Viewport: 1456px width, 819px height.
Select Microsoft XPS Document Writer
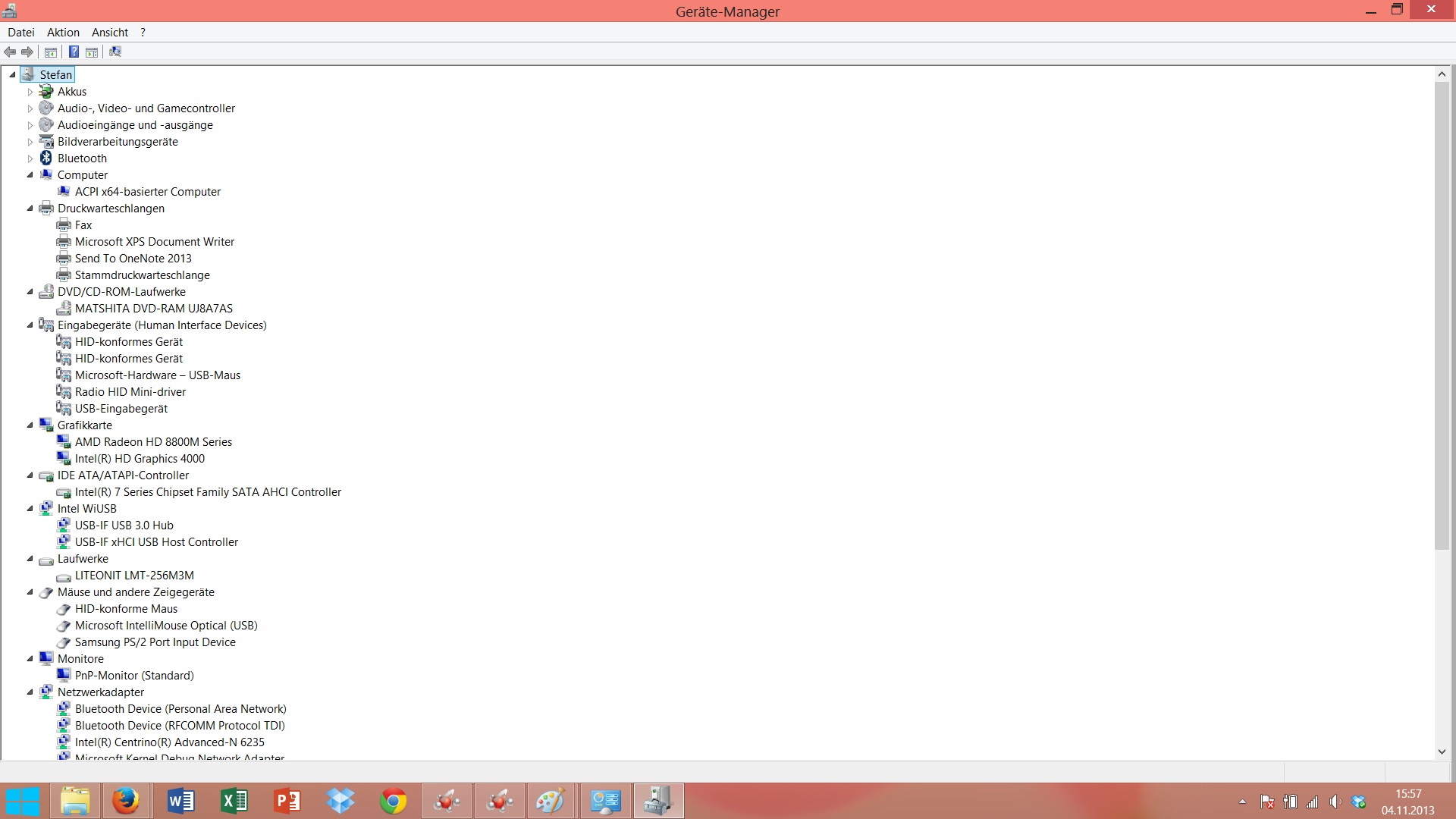point(155,242)
